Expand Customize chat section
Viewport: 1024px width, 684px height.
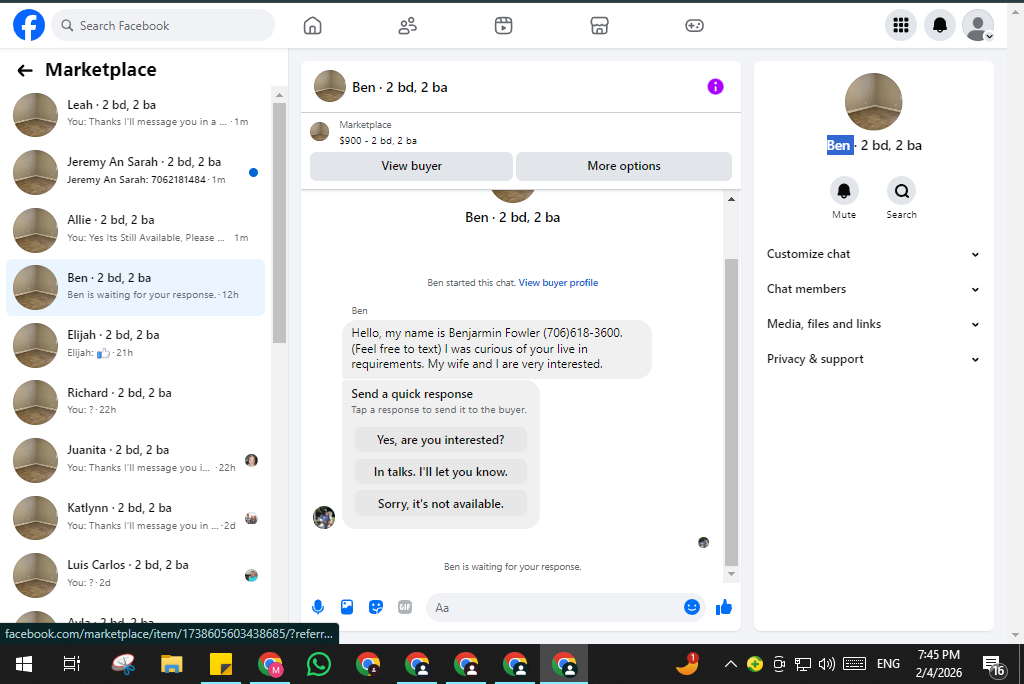(873, 254)
